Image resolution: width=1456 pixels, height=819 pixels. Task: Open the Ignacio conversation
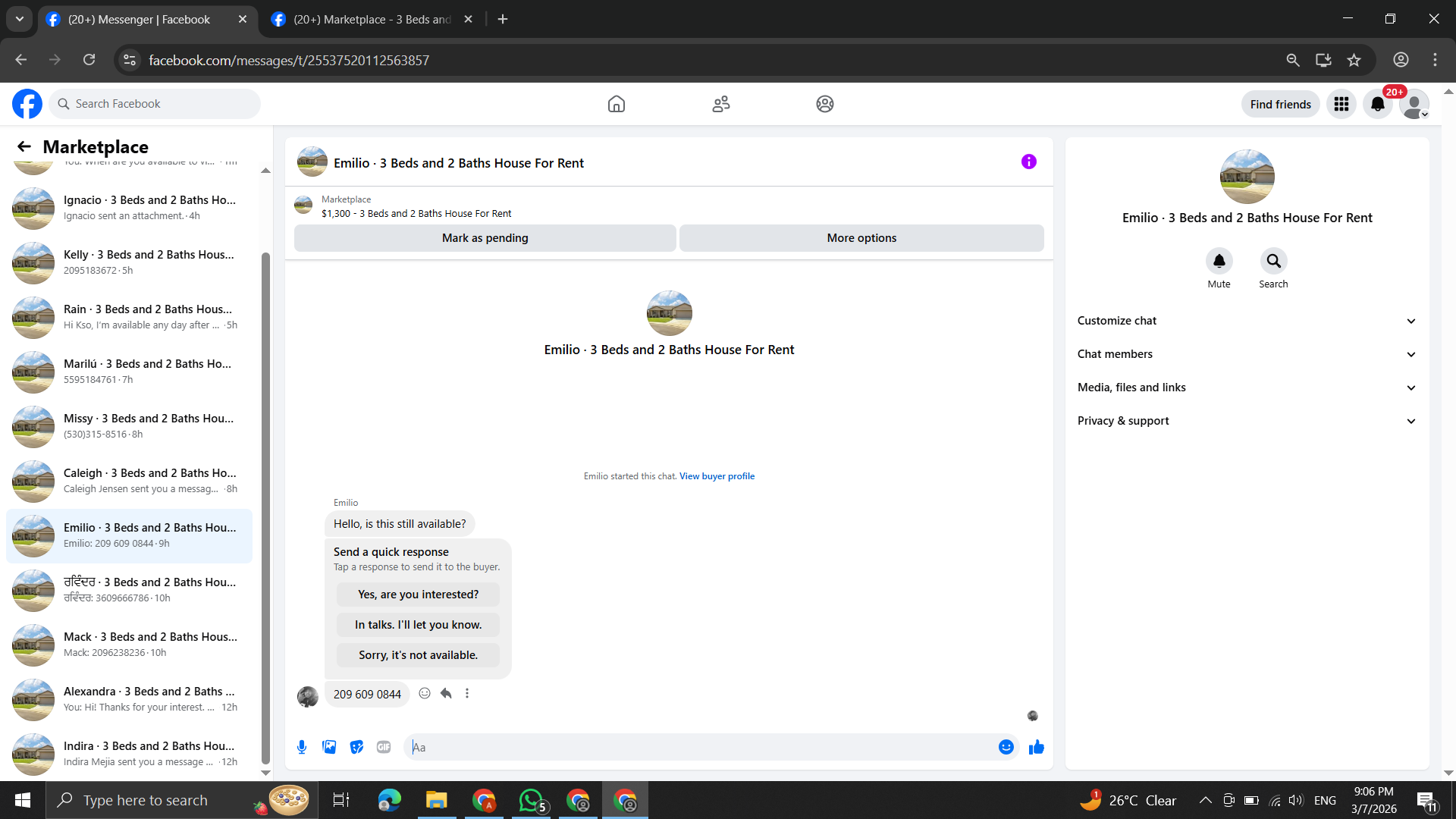129,209
